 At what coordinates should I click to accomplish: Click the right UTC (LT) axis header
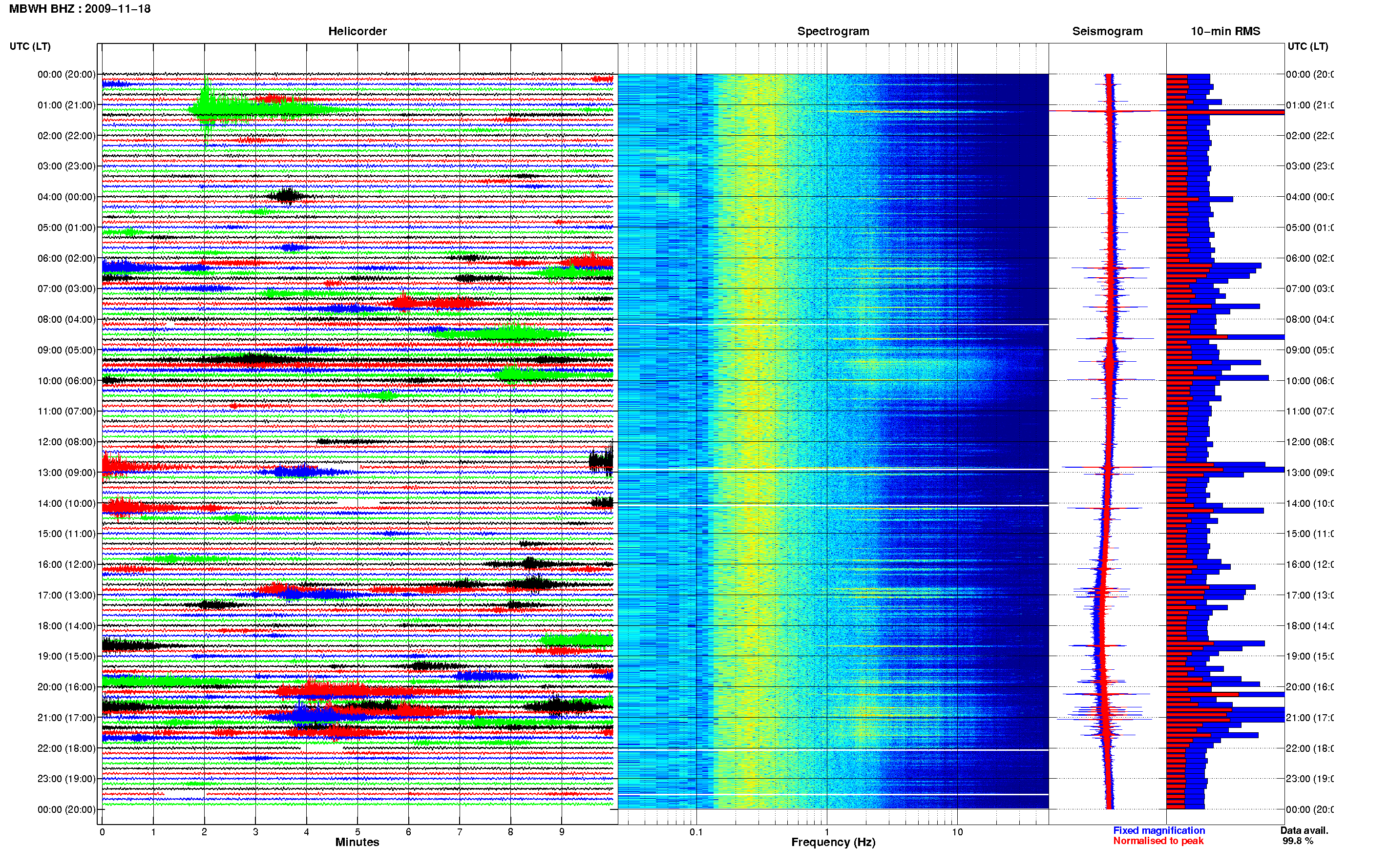coord(1307,46)
